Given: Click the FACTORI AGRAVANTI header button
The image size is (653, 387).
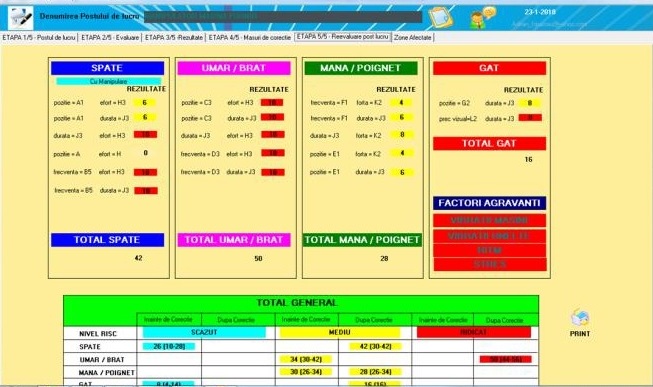Looking at the screenshot, I should coord(489,203).
